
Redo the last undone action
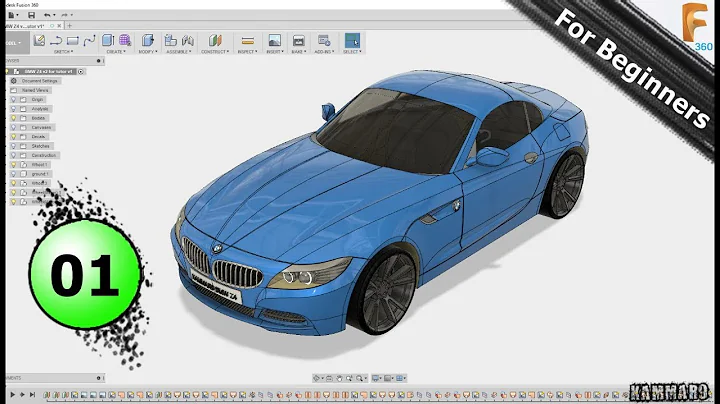(64, 15)
